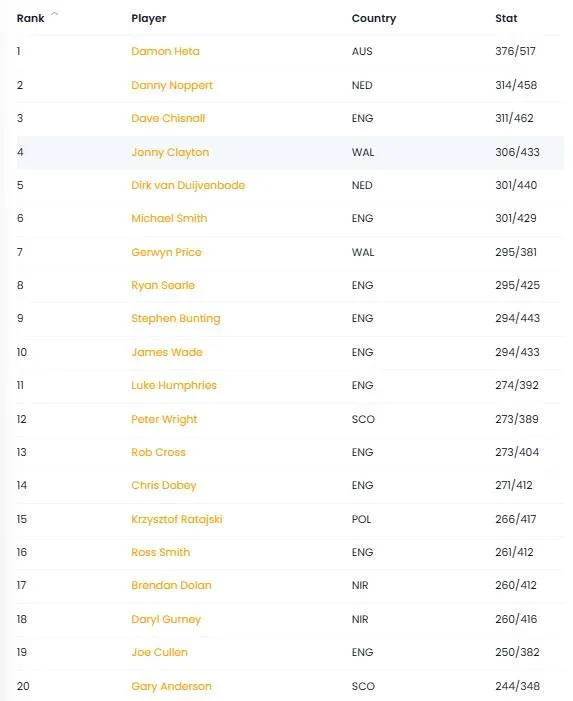
Task: Open Stephen Bunting's profile
Action: 176,319
